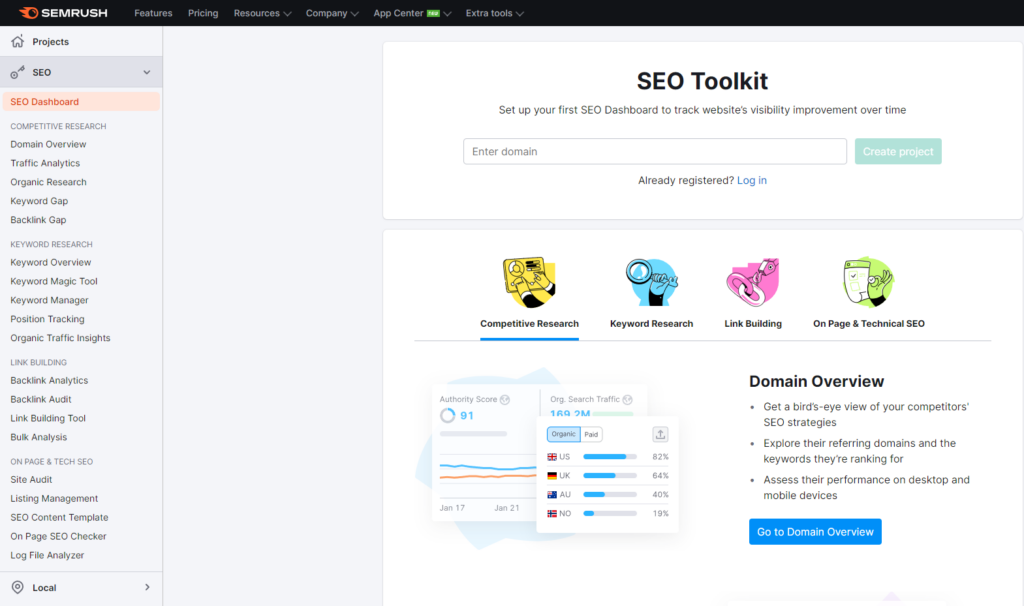Click the AU traffic percentage bar
This screenshot has height=606, width=1024.
(x=609, y=494)
